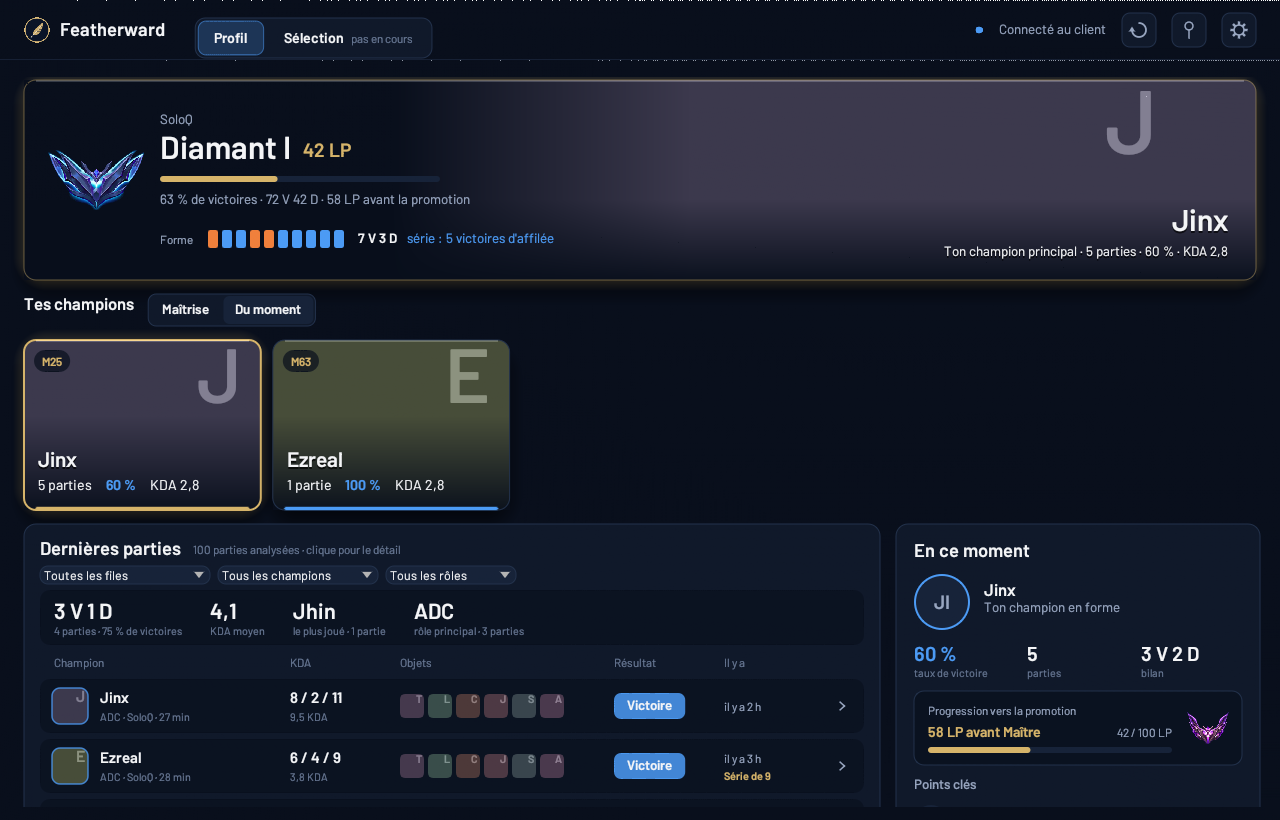Click the pin icon in the header

[1189, 30]
